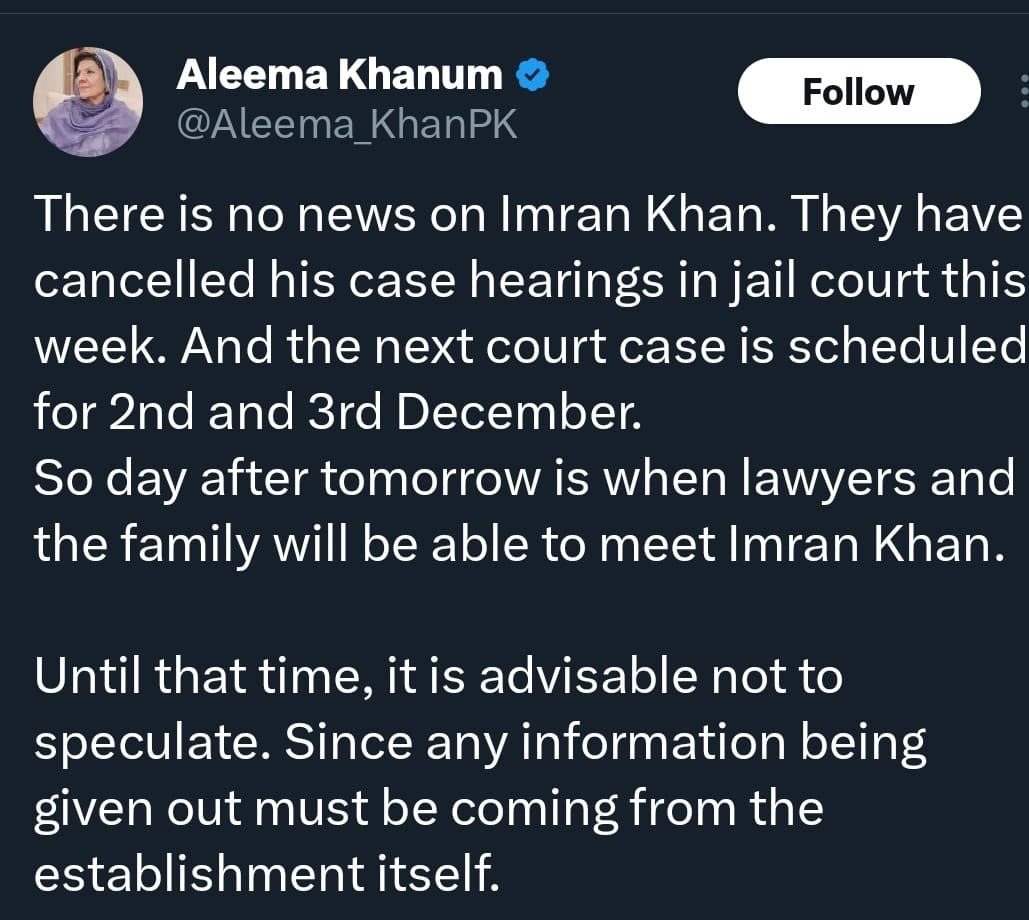Click the line "given out must be coming"
This screenshot has width=1029, height=920.
[x=429, y=807]
